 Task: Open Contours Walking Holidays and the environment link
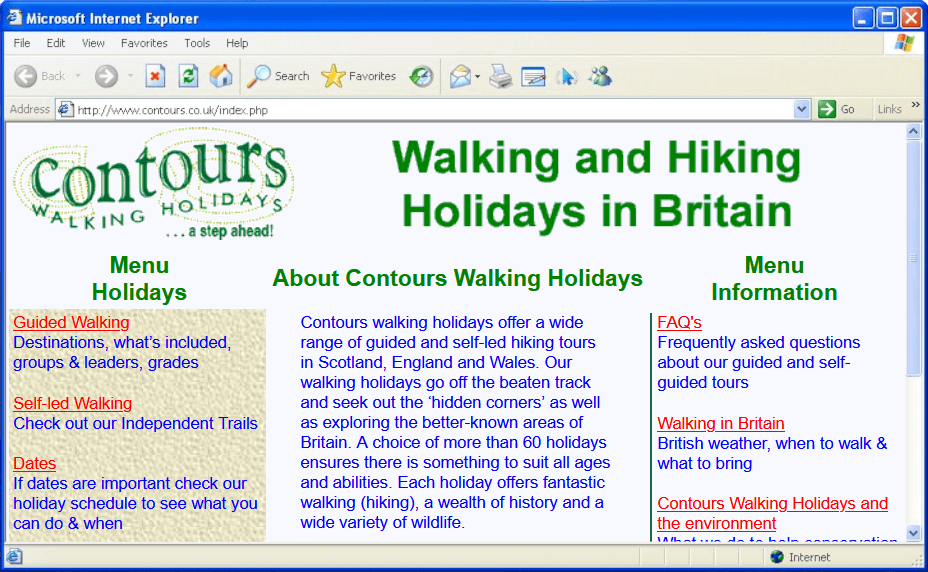(772, 513)
